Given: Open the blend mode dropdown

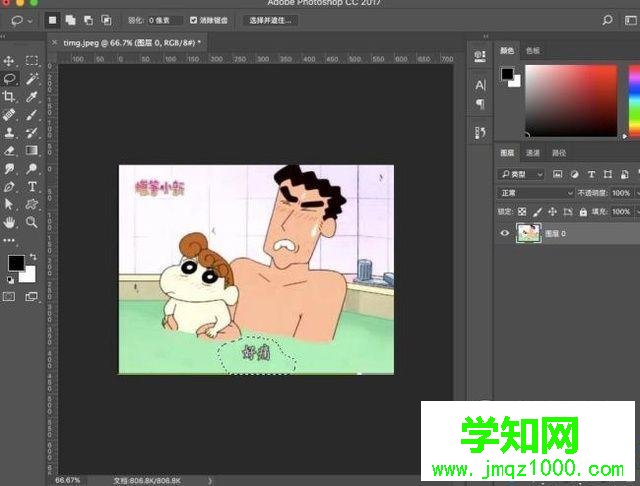Looking at the screenshot, I should tap(536, 193).
